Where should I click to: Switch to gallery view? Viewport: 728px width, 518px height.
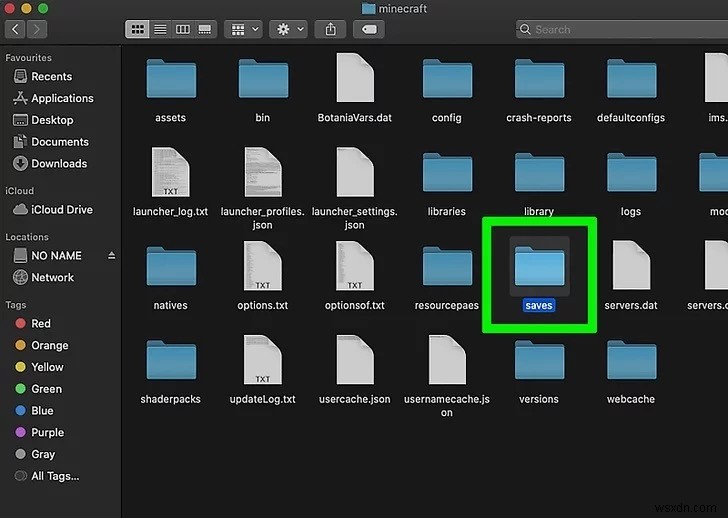pyautogui.click(x=205, y=30)
